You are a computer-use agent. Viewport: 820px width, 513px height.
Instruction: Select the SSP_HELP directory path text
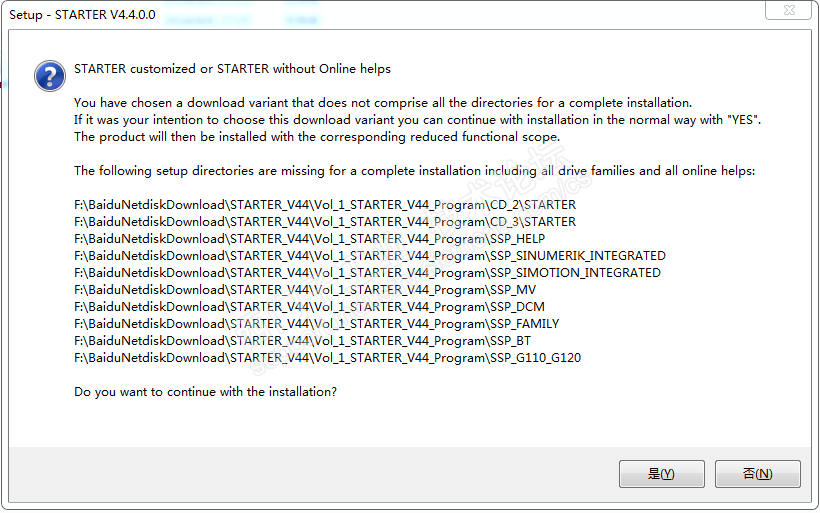coord(310,239)
